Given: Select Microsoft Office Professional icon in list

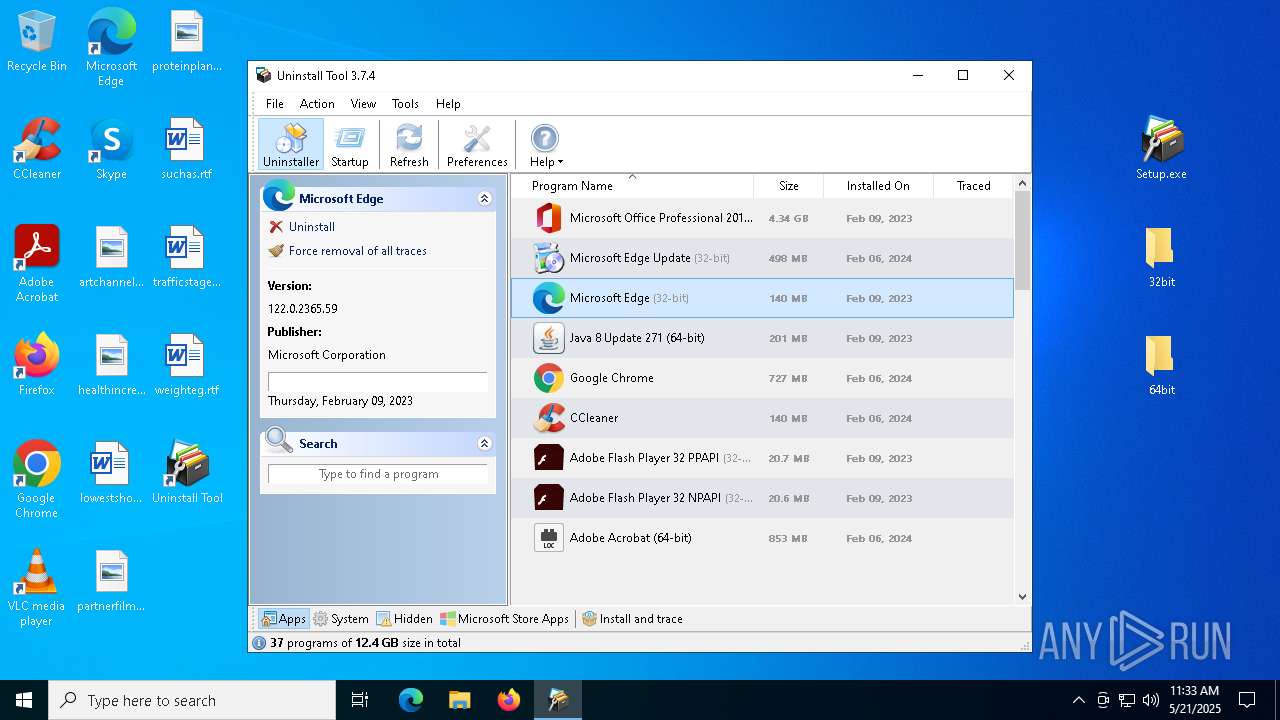Looking at the screenshot, I should coord(548,218).
